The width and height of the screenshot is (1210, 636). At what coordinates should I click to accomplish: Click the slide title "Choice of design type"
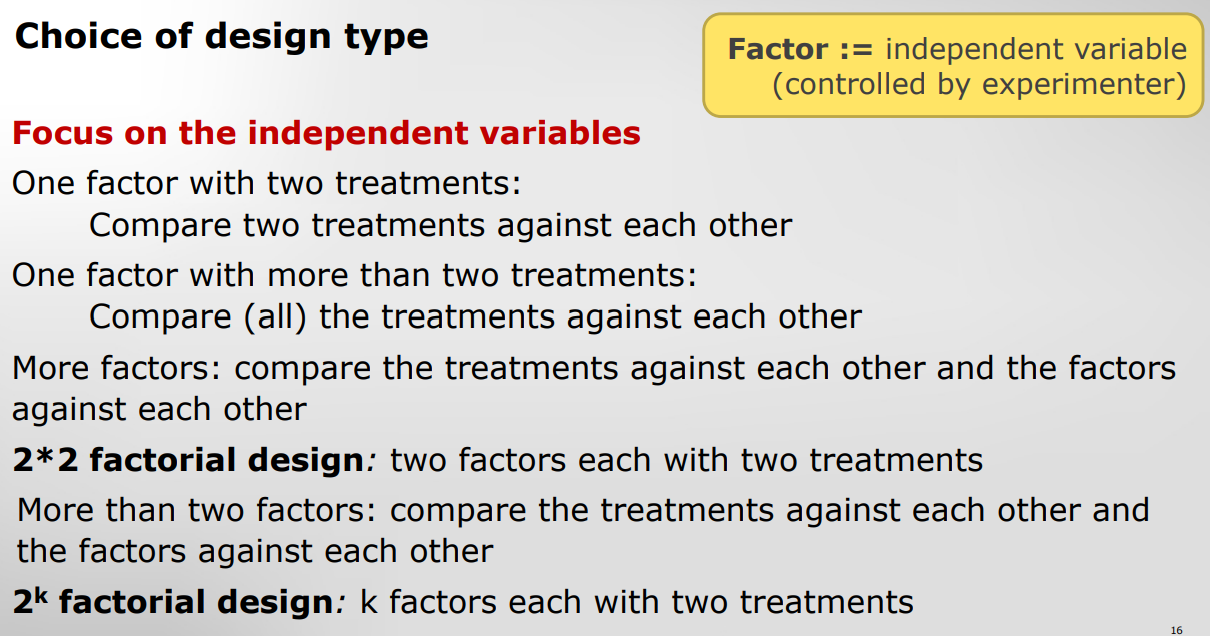tap(221, 37)
